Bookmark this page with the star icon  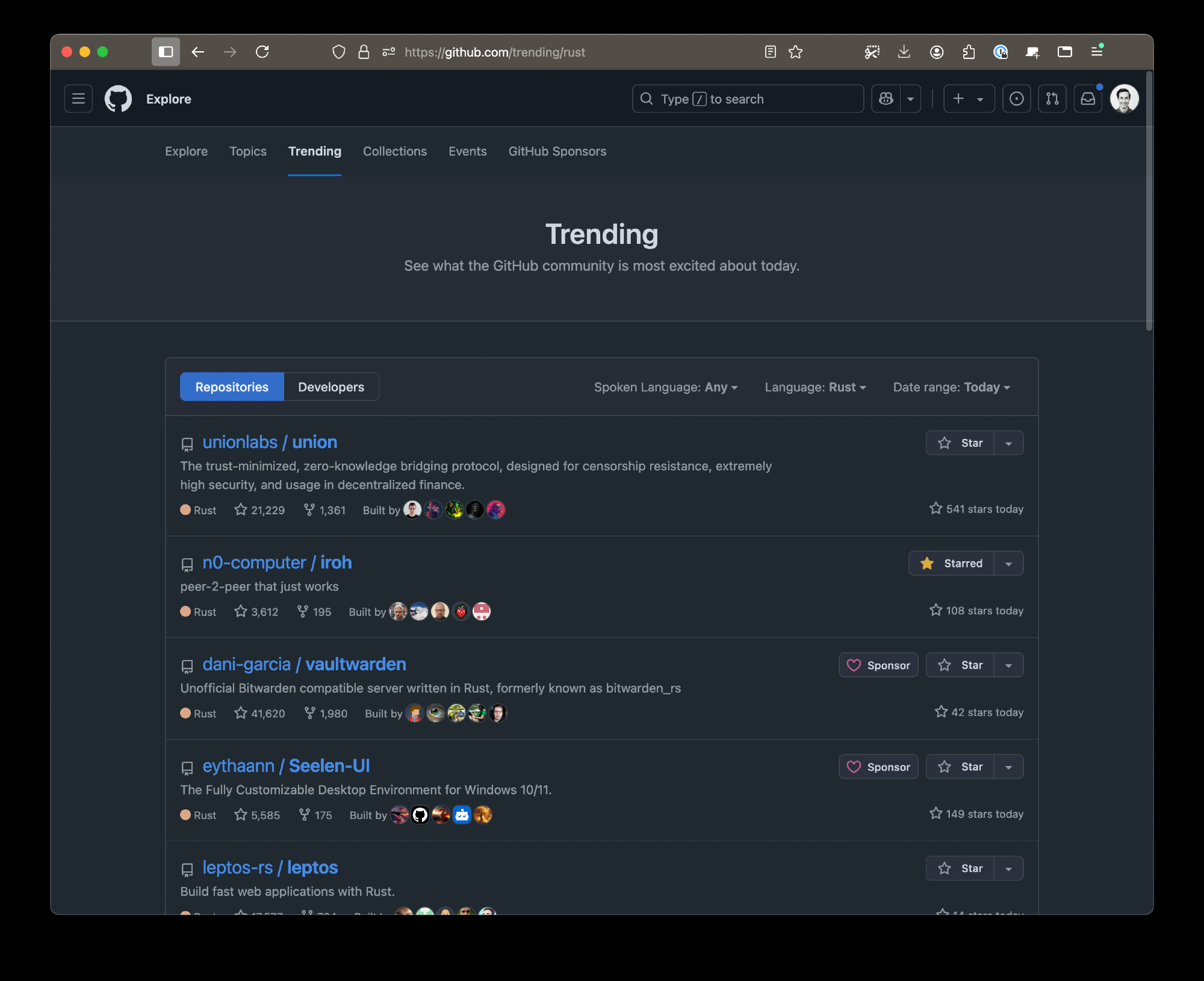[795, 52]
